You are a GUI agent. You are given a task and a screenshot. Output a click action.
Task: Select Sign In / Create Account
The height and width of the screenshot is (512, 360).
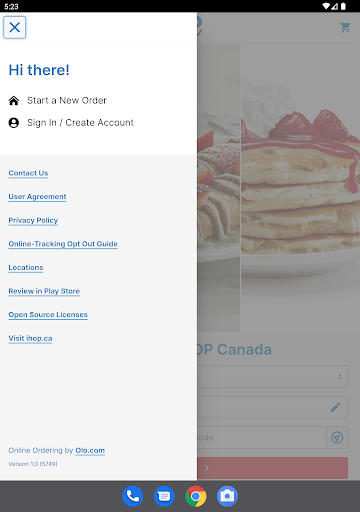coord(80,123)
